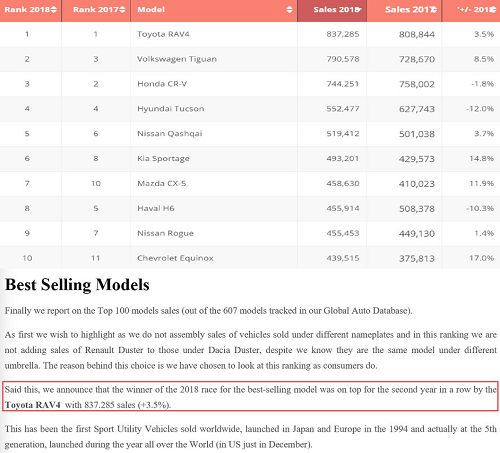Click the Haval H6 model name

point(156,208)
